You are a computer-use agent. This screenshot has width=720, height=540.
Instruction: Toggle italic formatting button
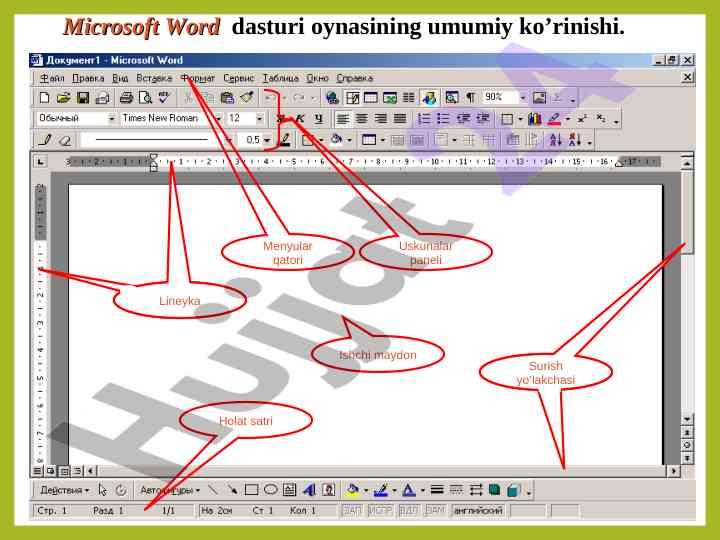[299, 118]
